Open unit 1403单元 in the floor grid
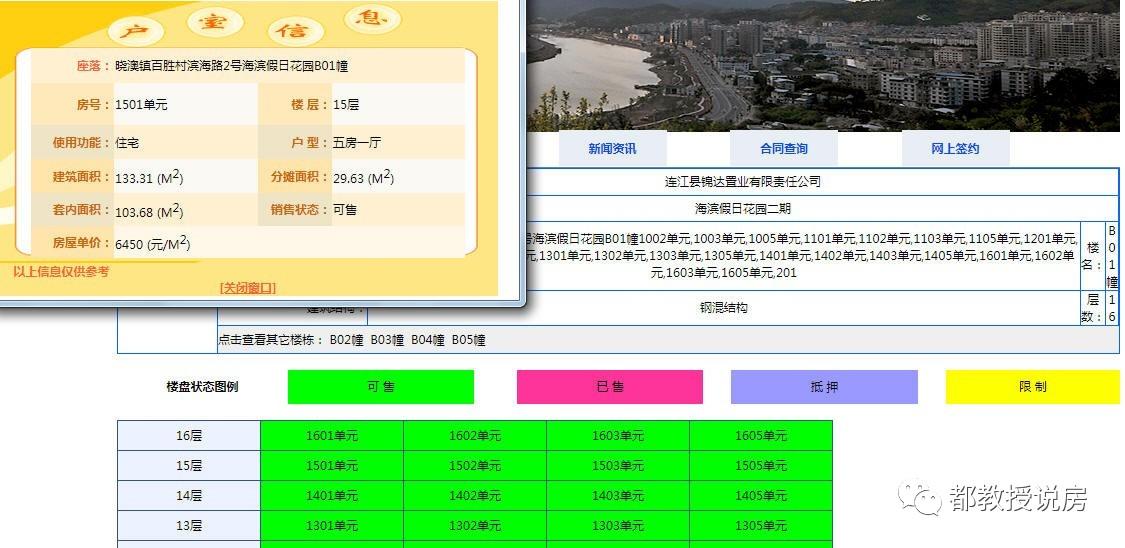Viewport: 1125px width, 548px height. [x=618, y=496]
